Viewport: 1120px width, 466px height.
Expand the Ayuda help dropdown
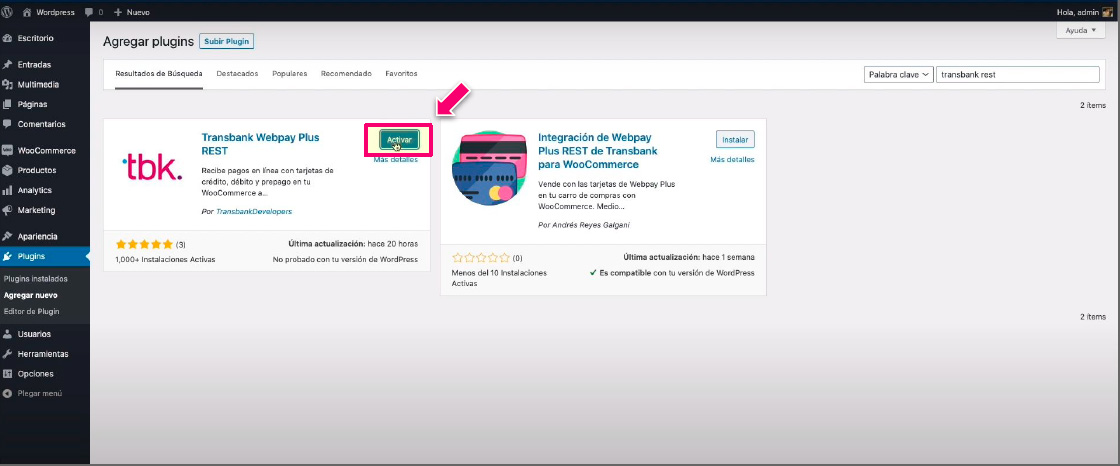pyautogui.click(x=1081, y=31)
